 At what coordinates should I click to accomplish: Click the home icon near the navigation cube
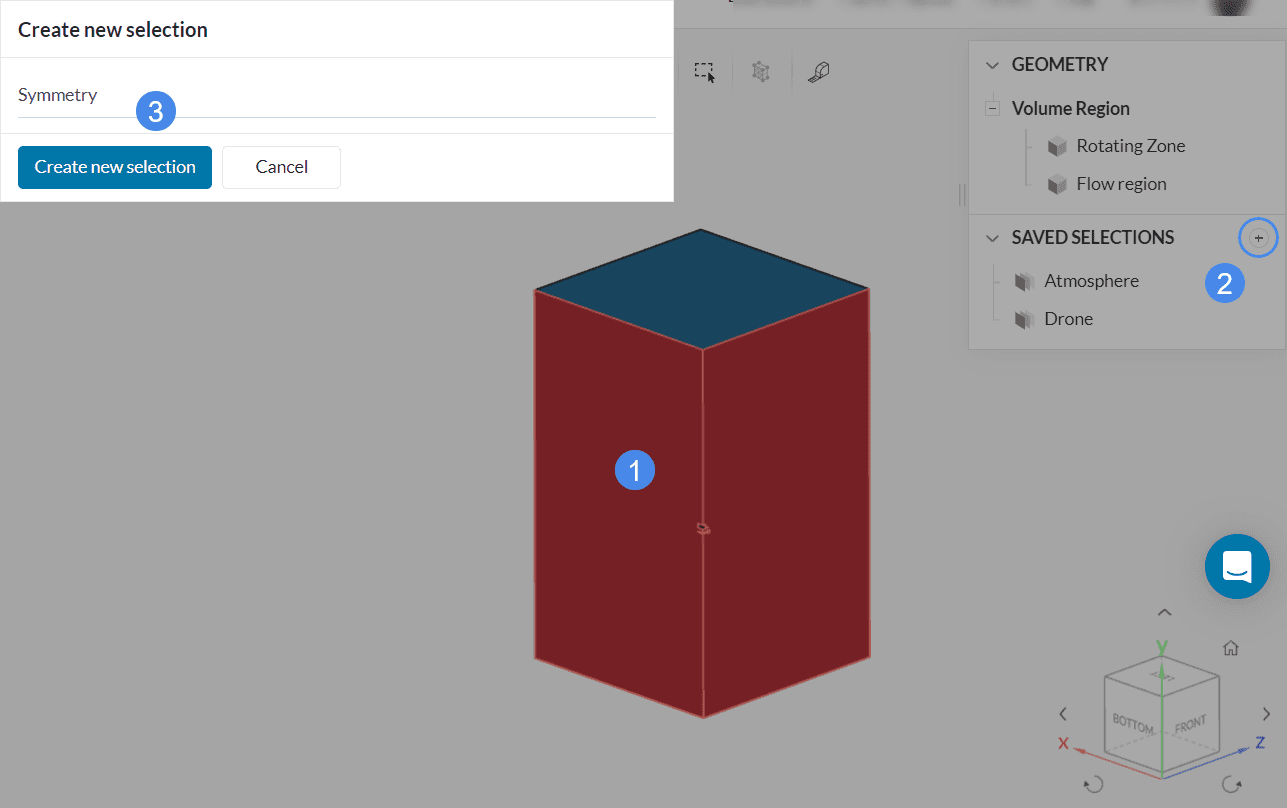pos(1231,647)
